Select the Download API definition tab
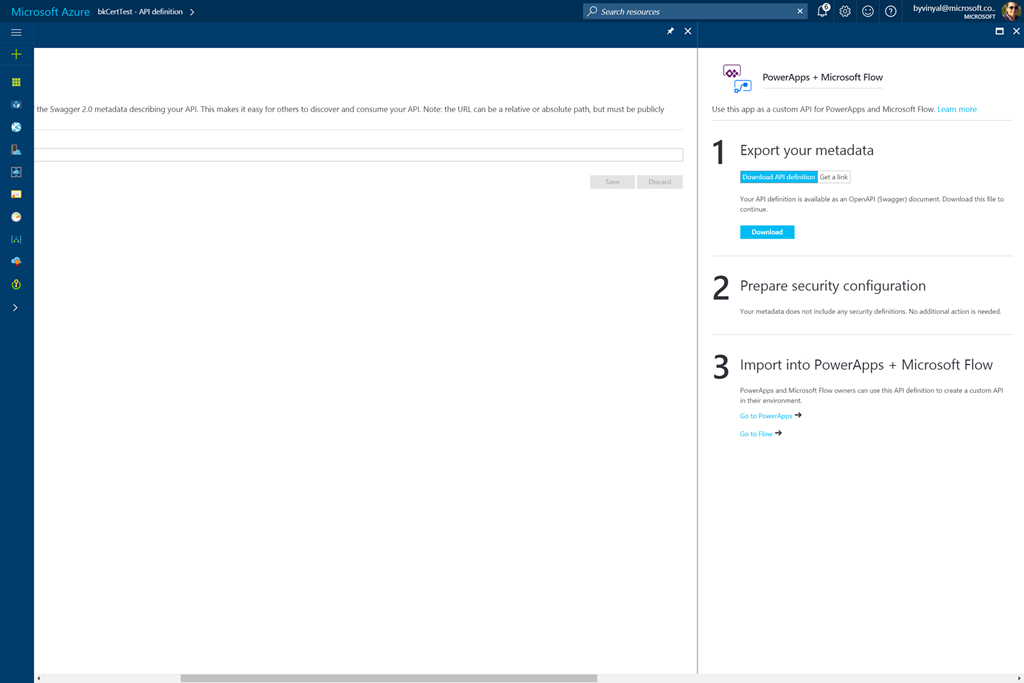 coord(778,177)
